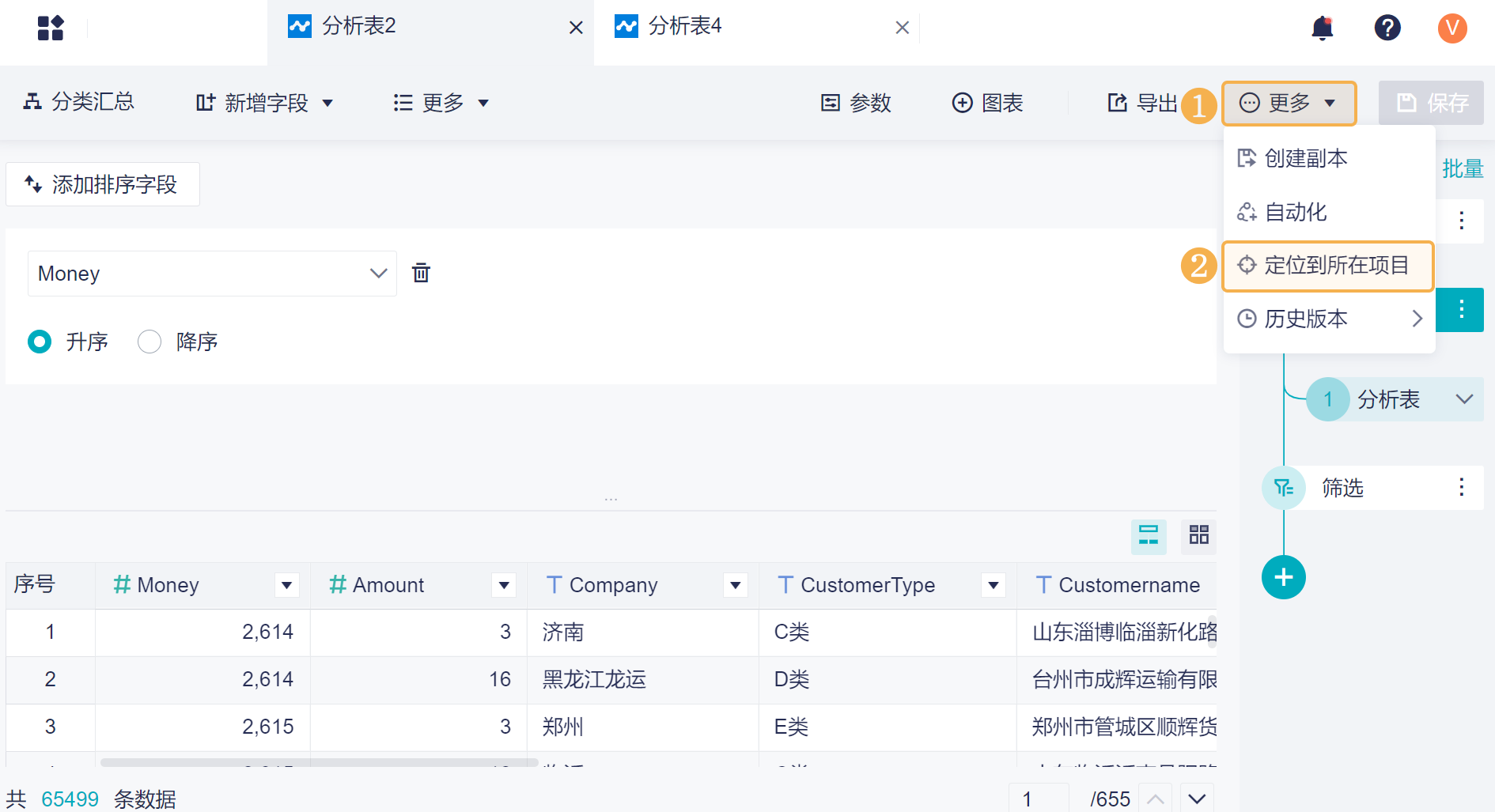
Task: Choose 定位到所在项目 from the menu
Action: [1329, 266]
